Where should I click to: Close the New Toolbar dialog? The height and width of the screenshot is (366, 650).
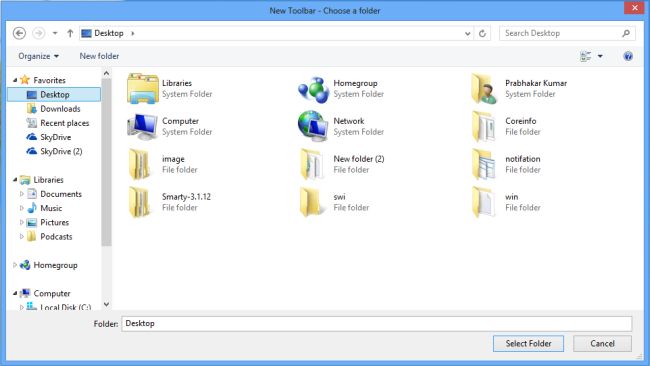click(x=634, y=7)
